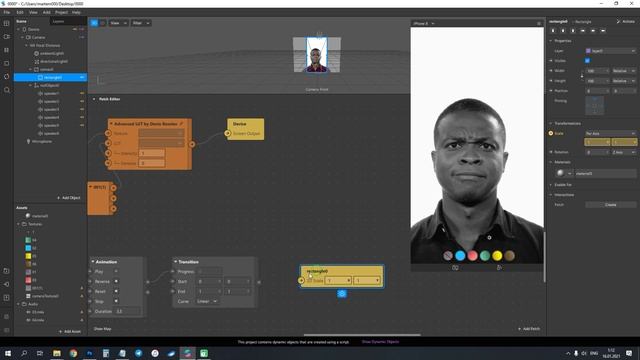The height and width of the screenshot is (360, 640).
Task: Click Add Asset button in Assets panel
Action: pos(70,331)
